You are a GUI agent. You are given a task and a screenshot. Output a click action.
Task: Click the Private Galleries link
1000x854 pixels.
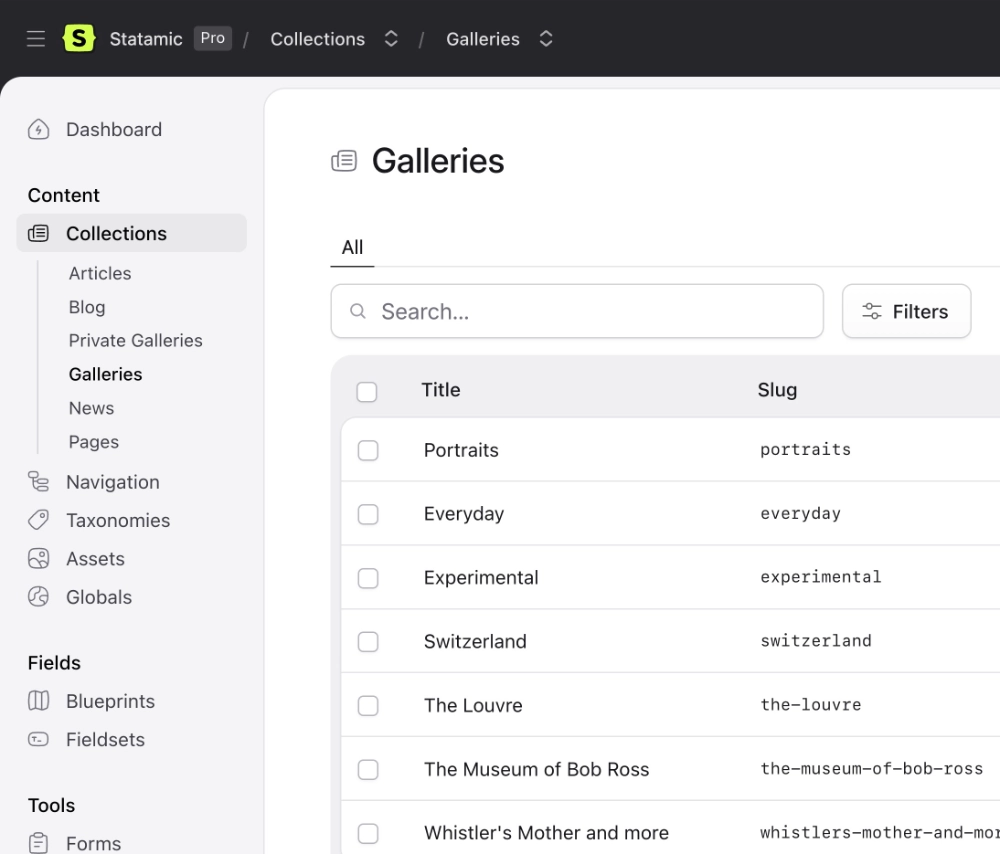coord(135,340)
